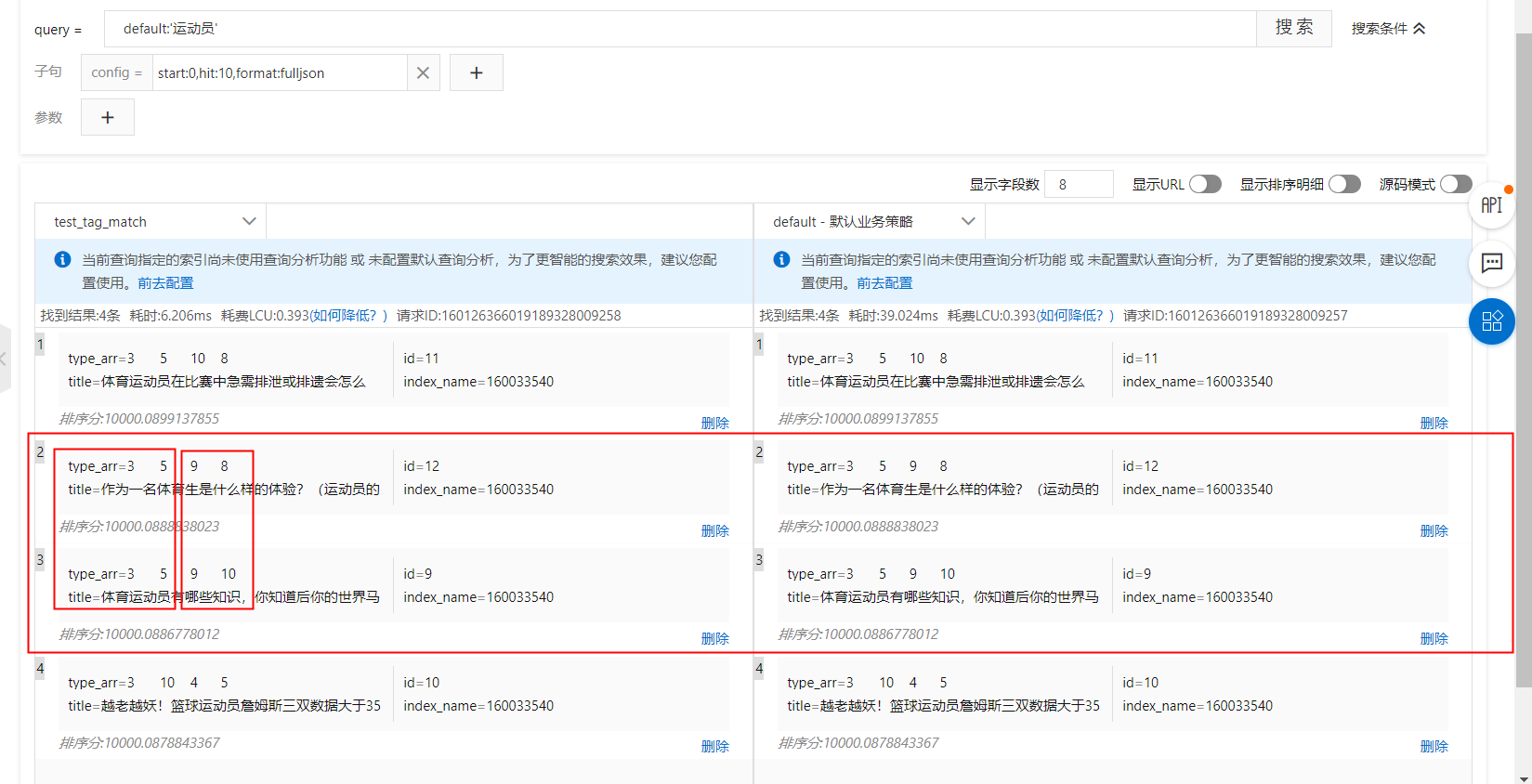
Task: Click the info icon in the left notice
Action: tap(62, 259)
